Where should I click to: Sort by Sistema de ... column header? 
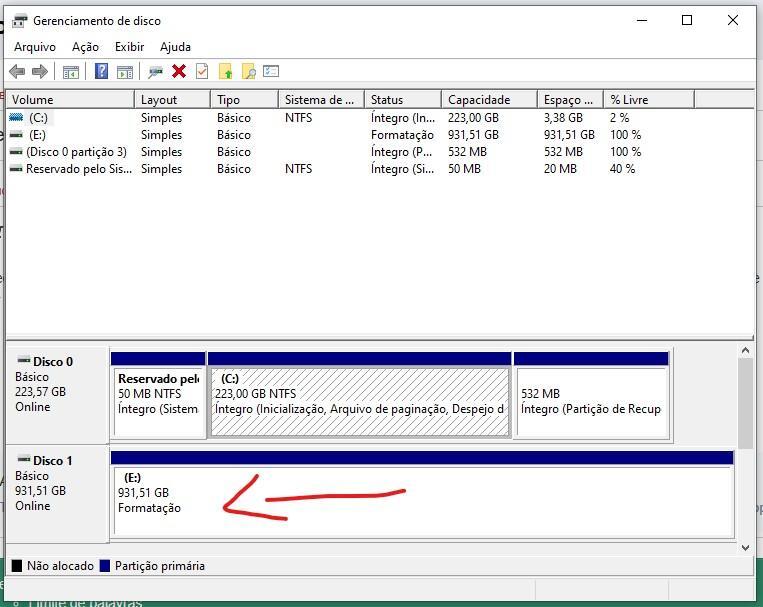321,99
